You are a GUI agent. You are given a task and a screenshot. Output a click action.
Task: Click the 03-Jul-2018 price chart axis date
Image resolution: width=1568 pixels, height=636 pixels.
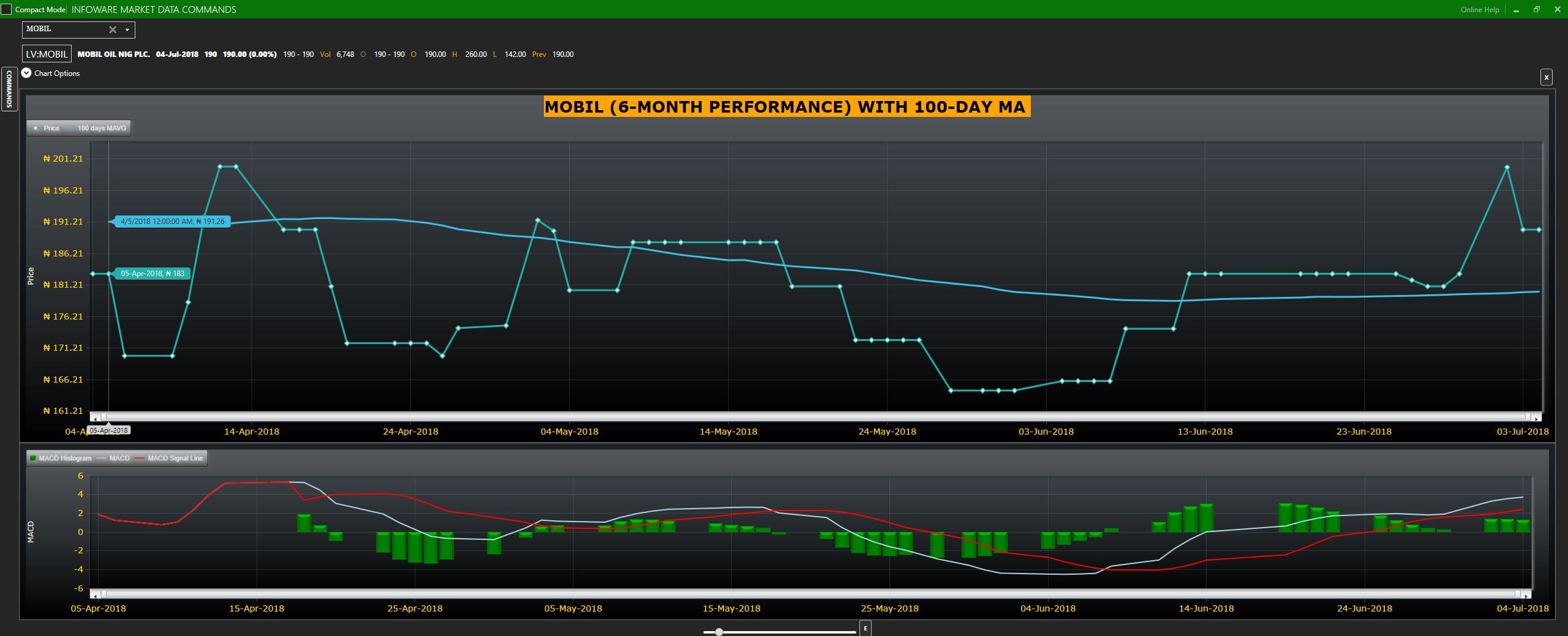point(1523,432)
